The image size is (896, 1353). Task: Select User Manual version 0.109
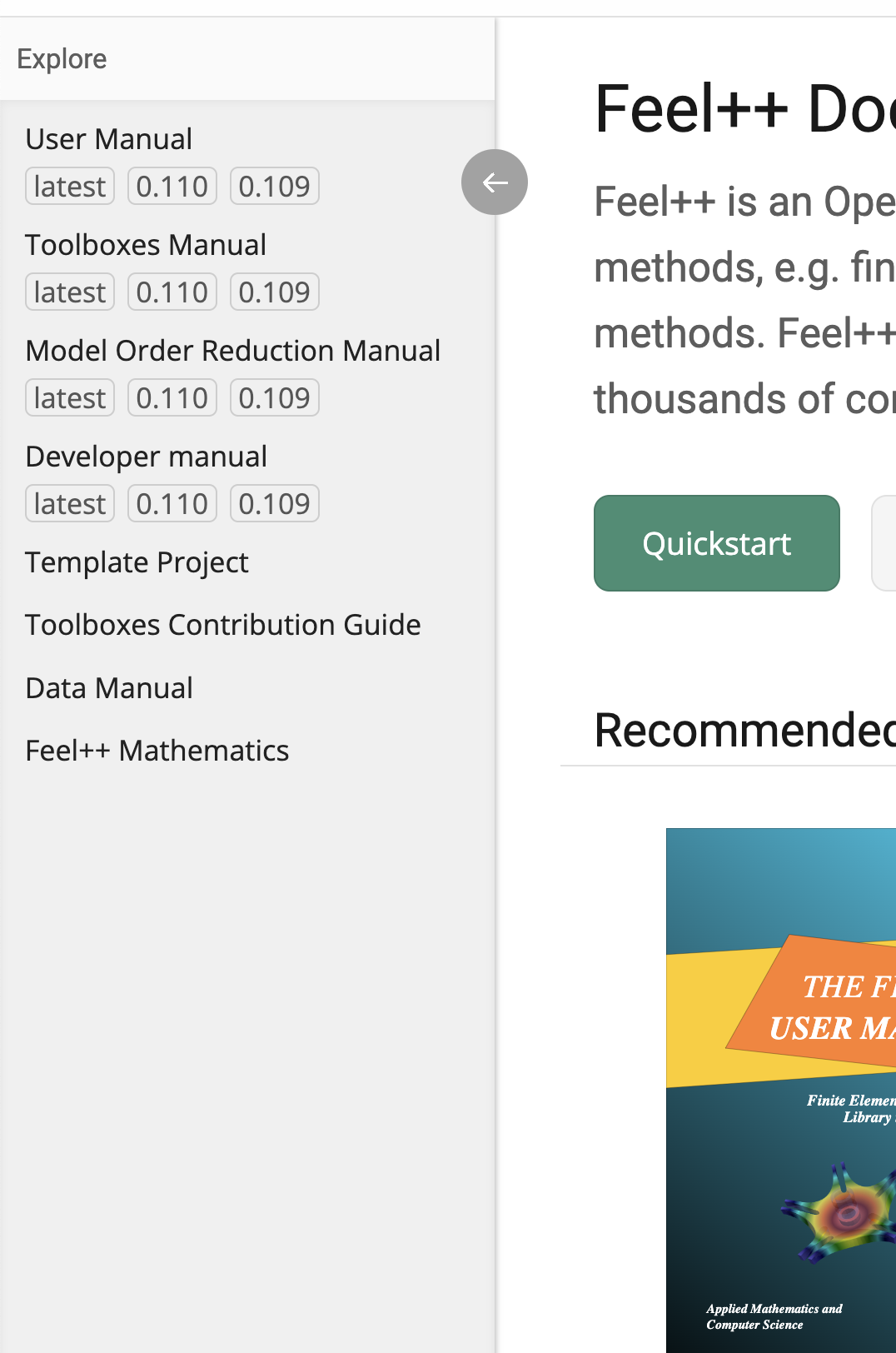coord(275,186)
